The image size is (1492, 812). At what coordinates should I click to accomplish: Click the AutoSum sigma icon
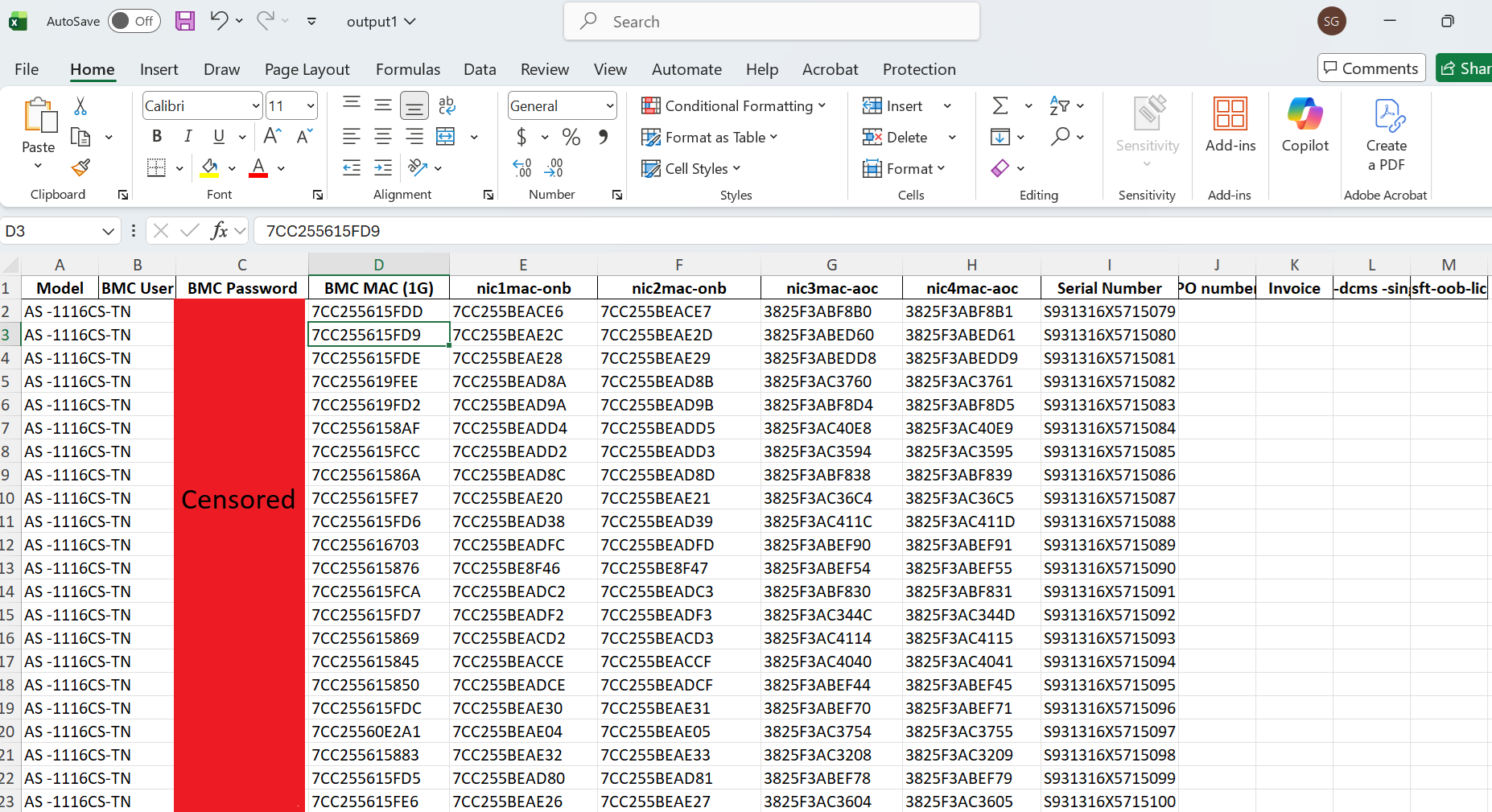coord(1000,106)
